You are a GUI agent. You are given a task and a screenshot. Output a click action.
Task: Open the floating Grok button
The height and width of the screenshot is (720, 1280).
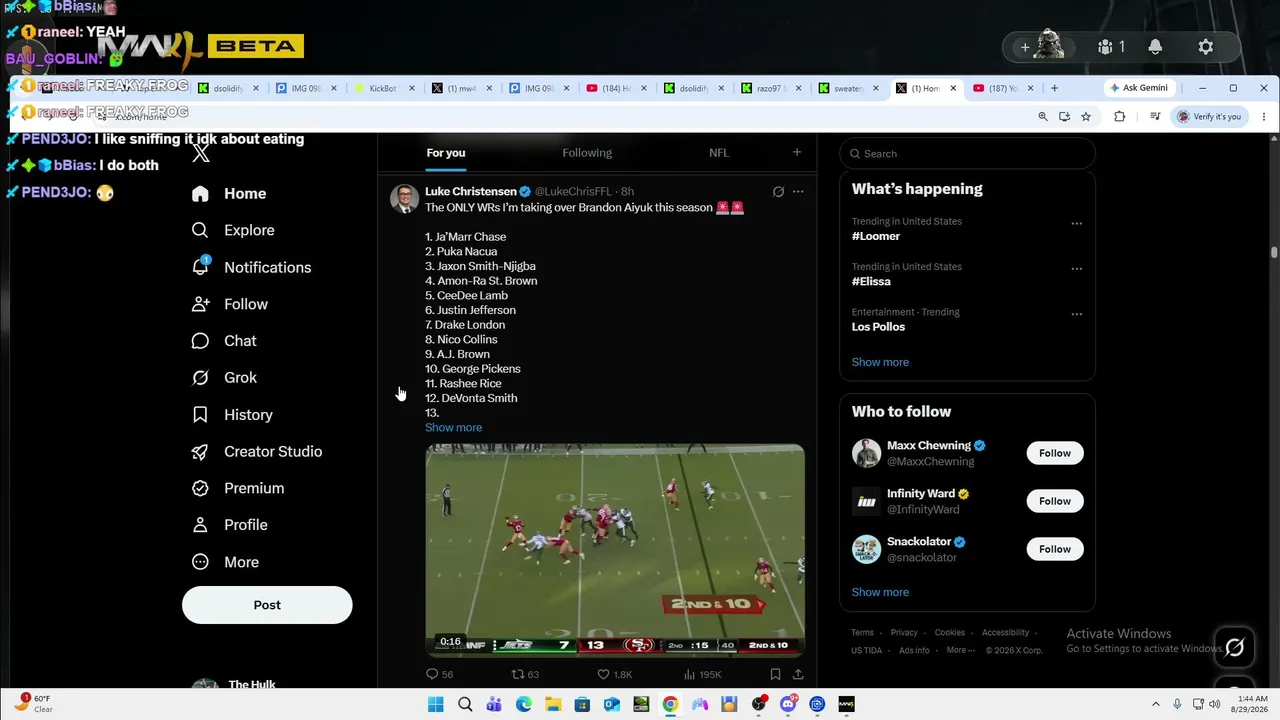click(x=1235, y=648)
